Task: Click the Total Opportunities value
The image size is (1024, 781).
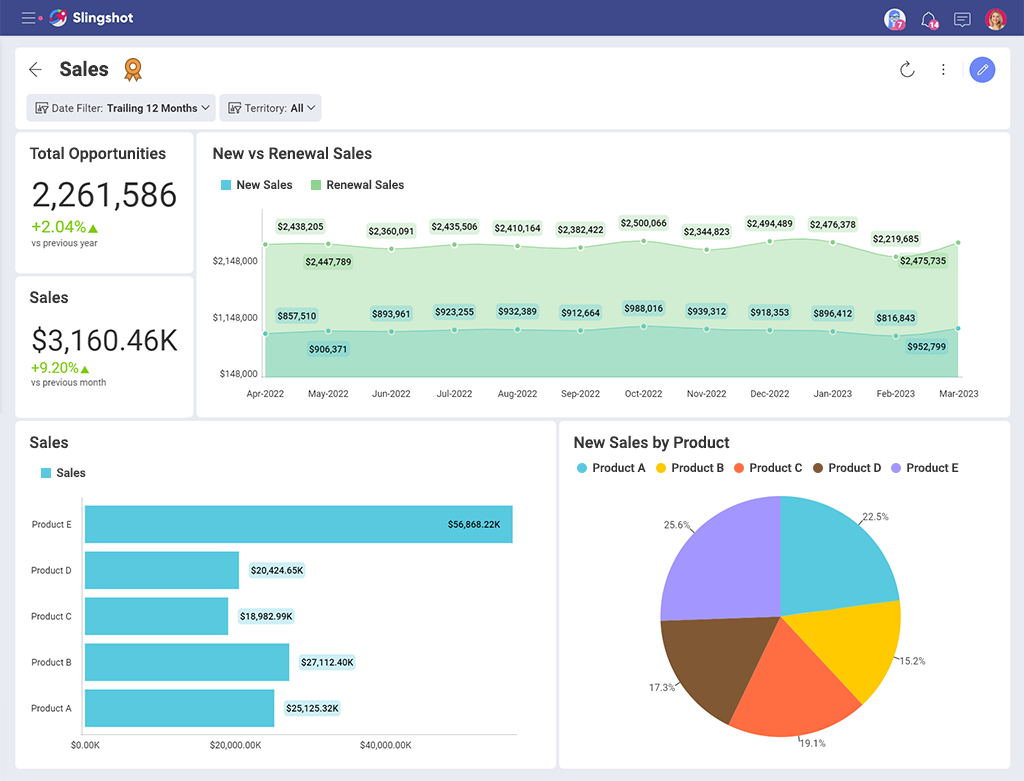Action: pos(104,196)
